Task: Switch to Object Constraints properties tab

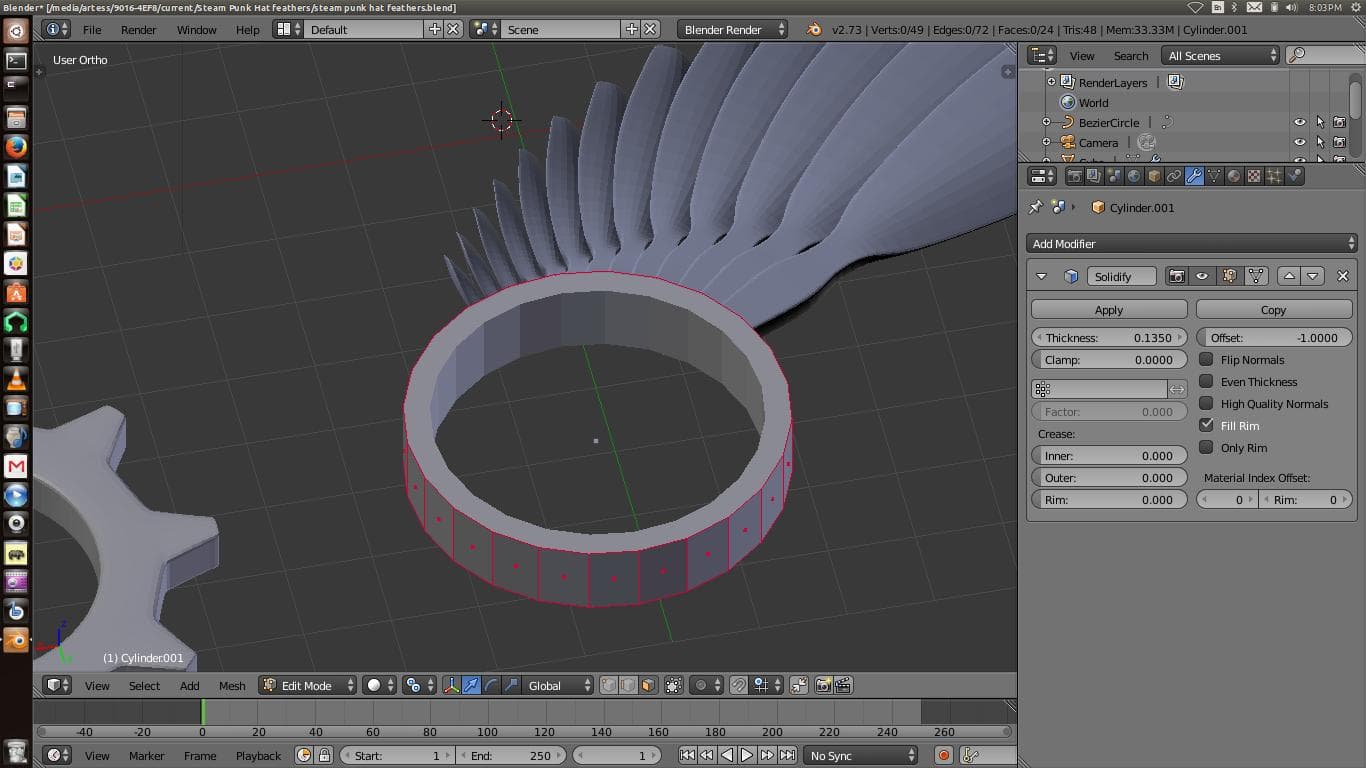Action: coord(1174,176)
